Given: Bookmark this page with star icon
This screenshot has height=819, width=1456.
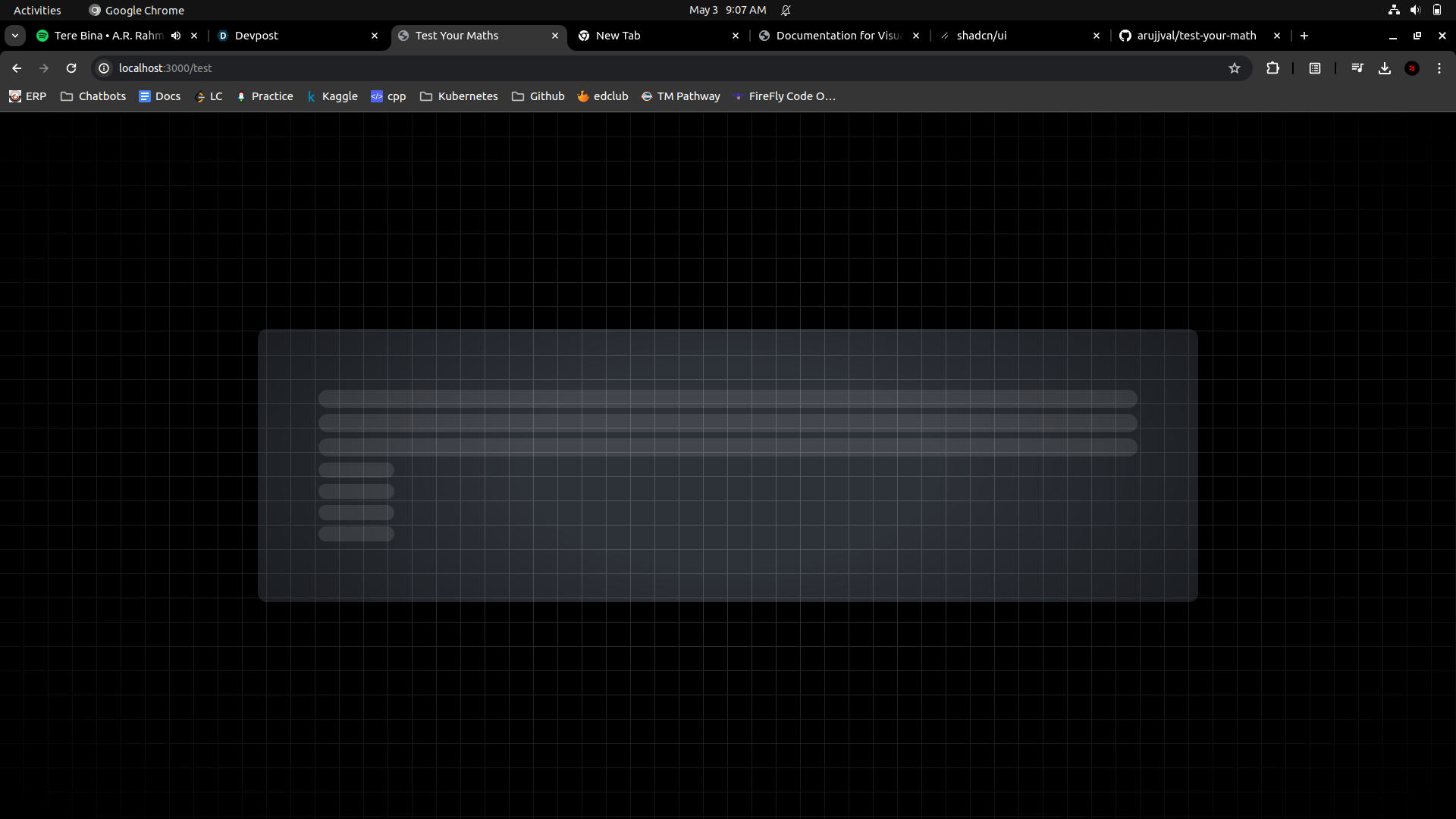Looking at the screenshot, I should pyautogui.click(x=1235, y=68).
